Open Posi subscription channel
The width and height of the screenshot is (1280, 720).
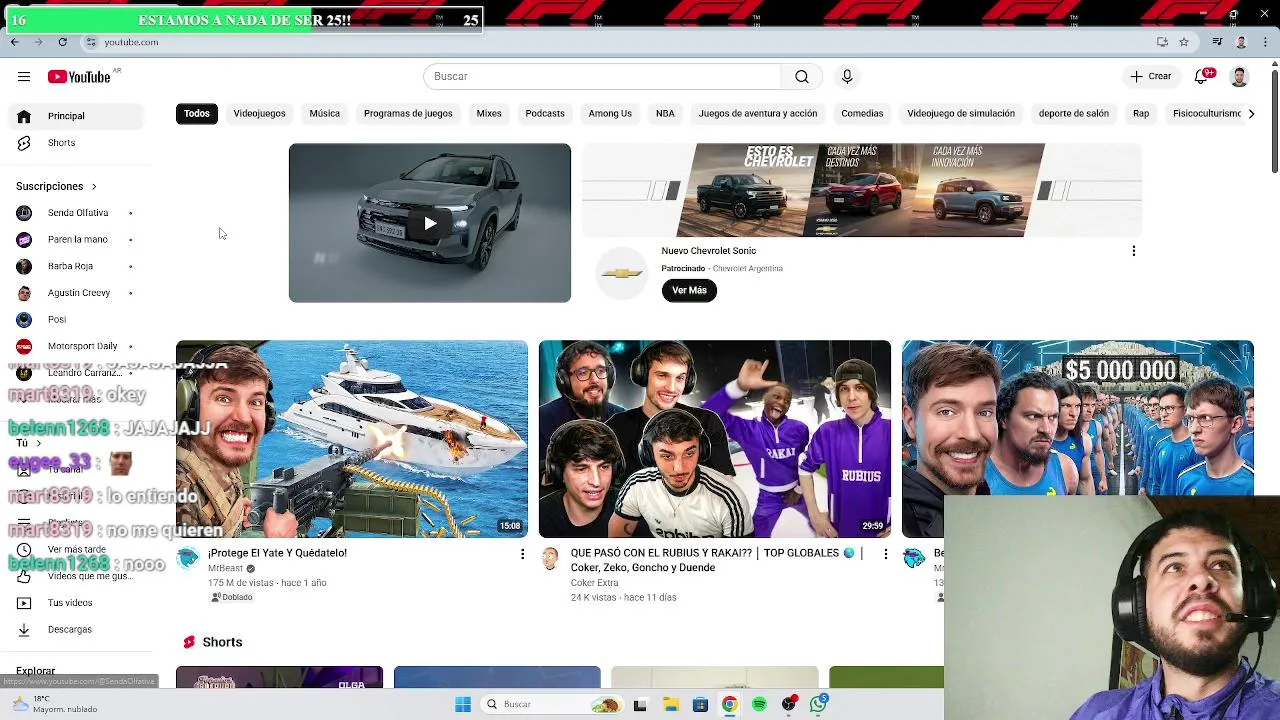[x=78, y=320]
